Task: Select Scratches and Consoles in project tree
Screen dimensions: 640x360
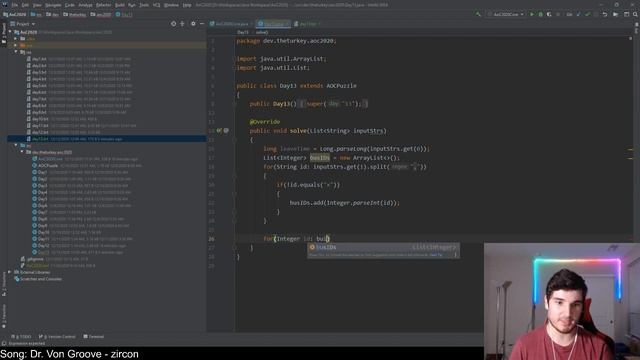Action: [x=41, y=279]
